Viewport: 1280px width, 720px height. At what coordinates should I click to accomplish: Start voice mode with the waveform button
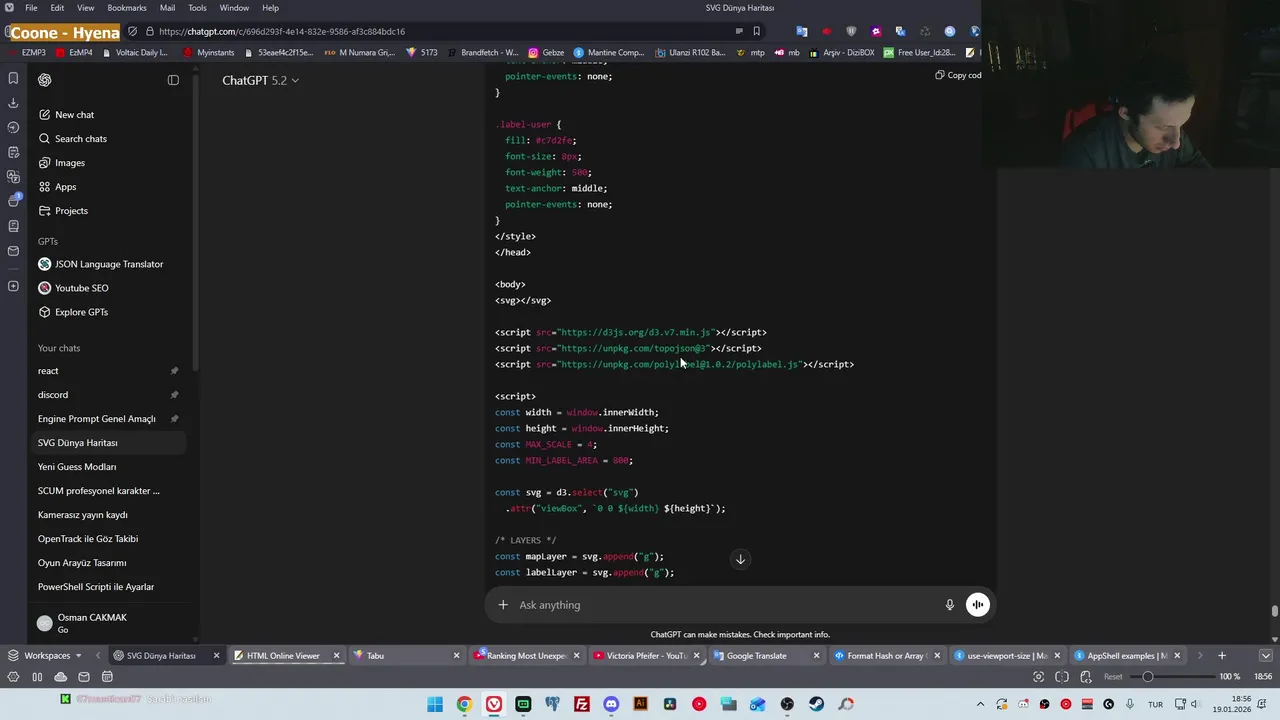pos(977,605)
